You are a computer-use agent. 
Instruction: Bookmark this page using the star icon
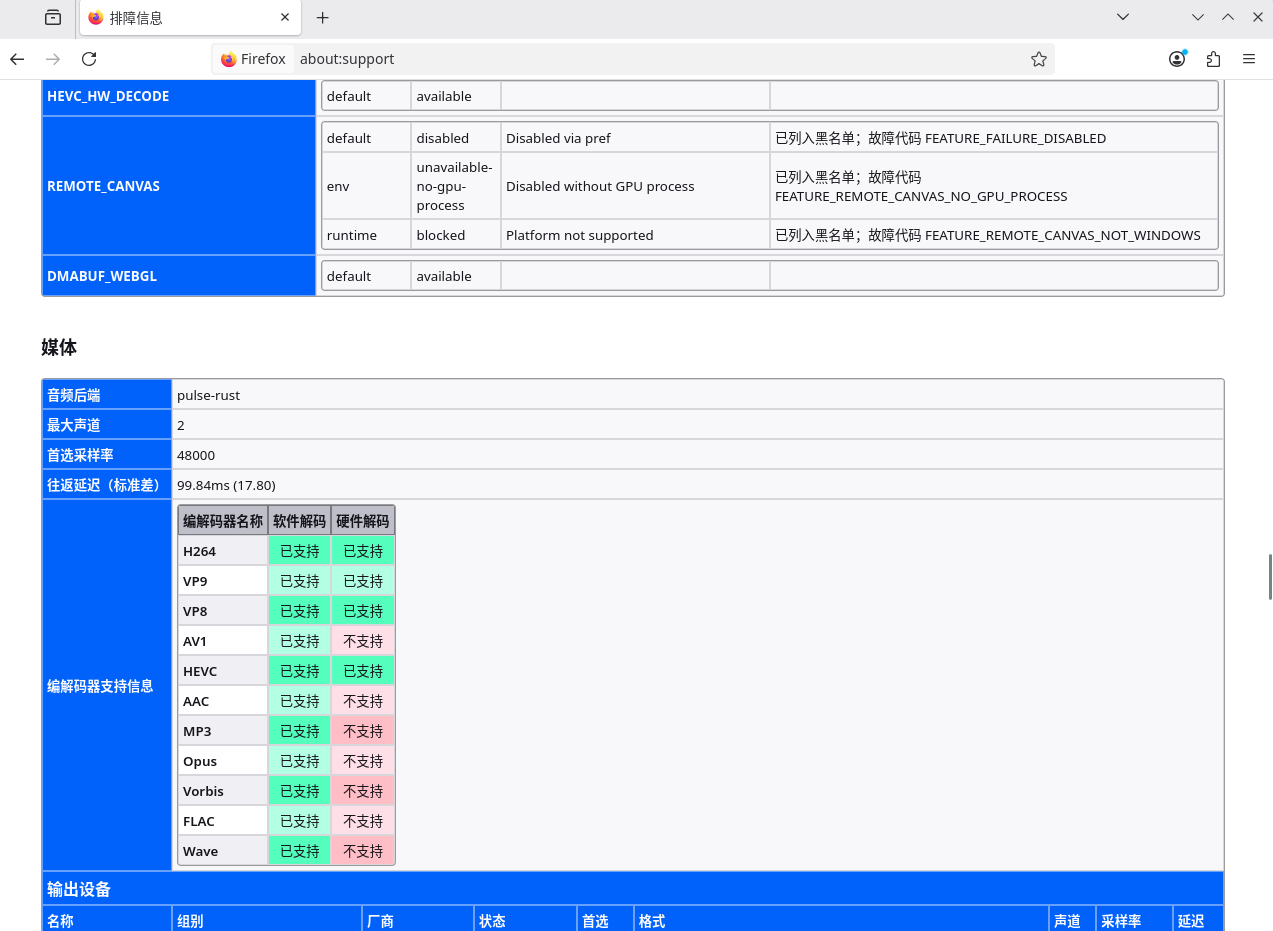click(x=1039, y=59)
